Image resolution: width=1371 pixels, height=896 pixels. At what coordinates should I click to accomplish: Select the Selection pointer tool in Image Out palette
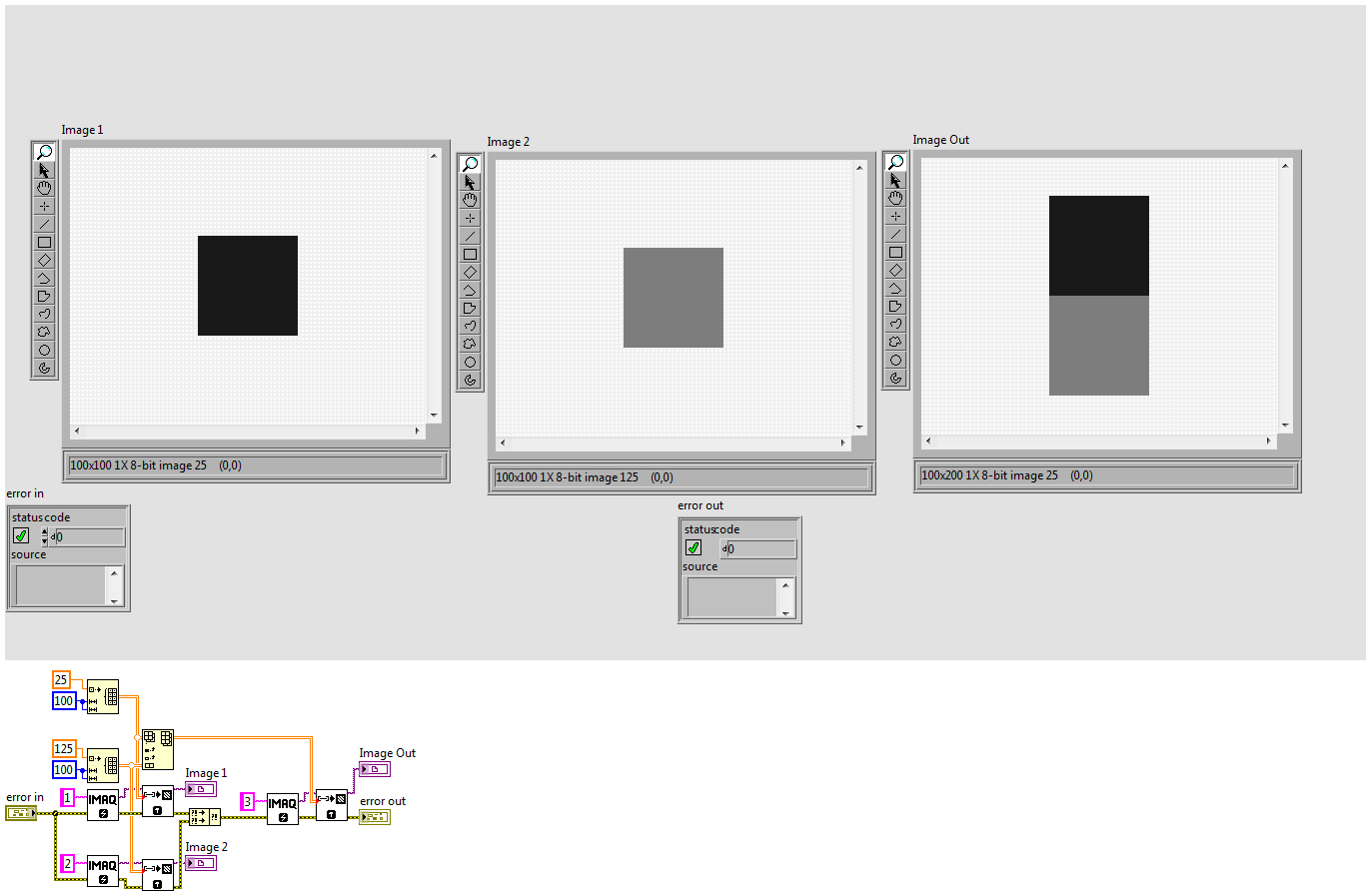point(895,180)
